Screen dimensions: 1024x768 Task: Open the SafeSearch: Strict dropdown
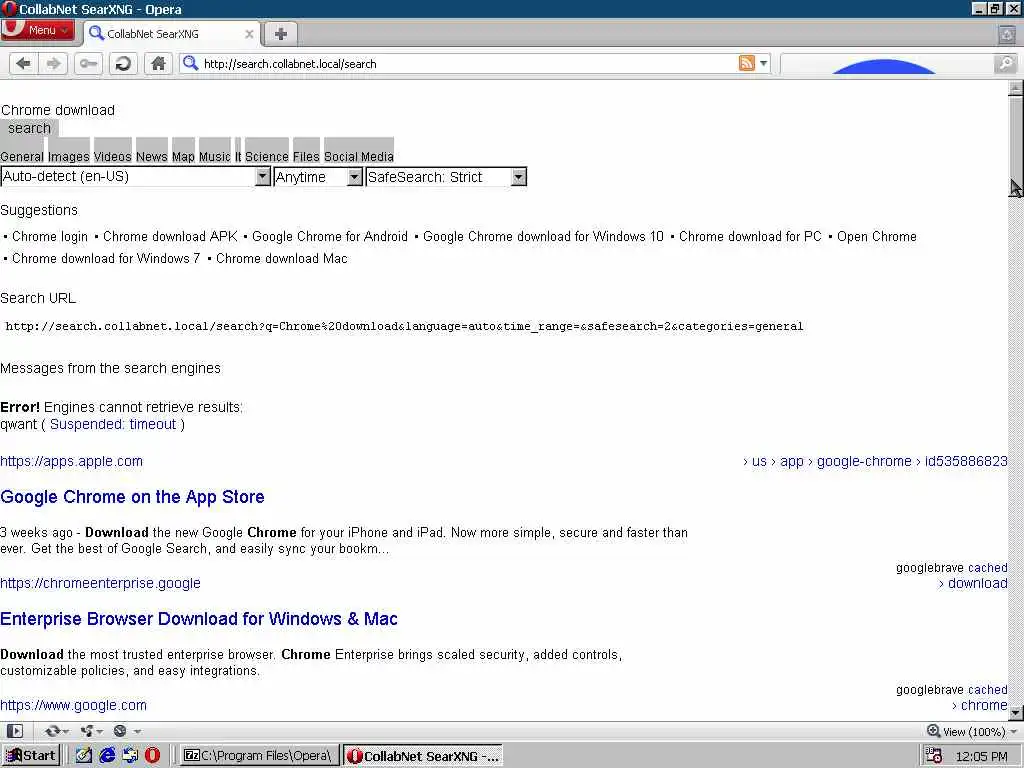pos(446,177)
